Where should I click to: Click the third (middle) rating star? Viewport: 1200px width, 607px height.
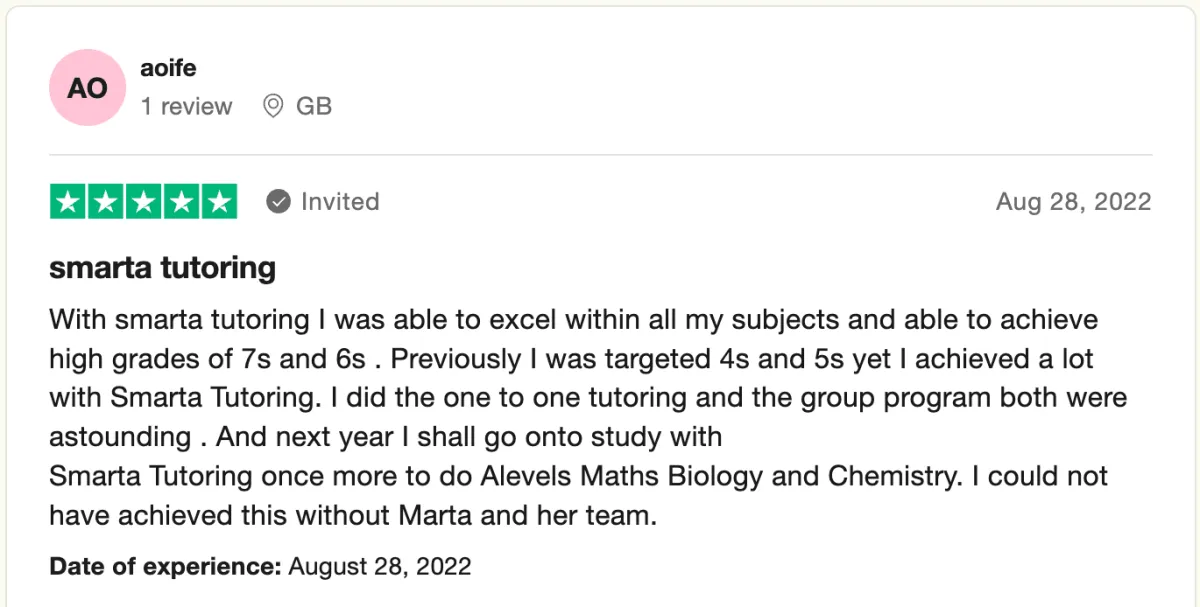click(x=143, y=202)
